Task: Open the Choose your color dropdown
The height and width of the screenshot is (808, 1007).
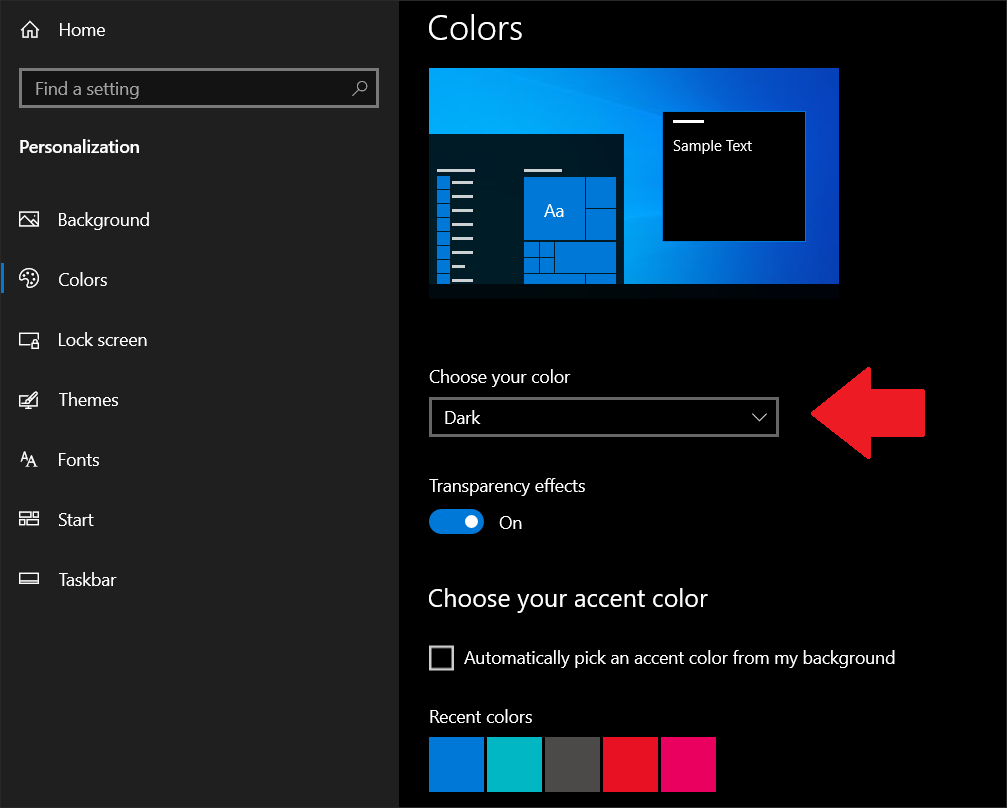Action: 604,417
